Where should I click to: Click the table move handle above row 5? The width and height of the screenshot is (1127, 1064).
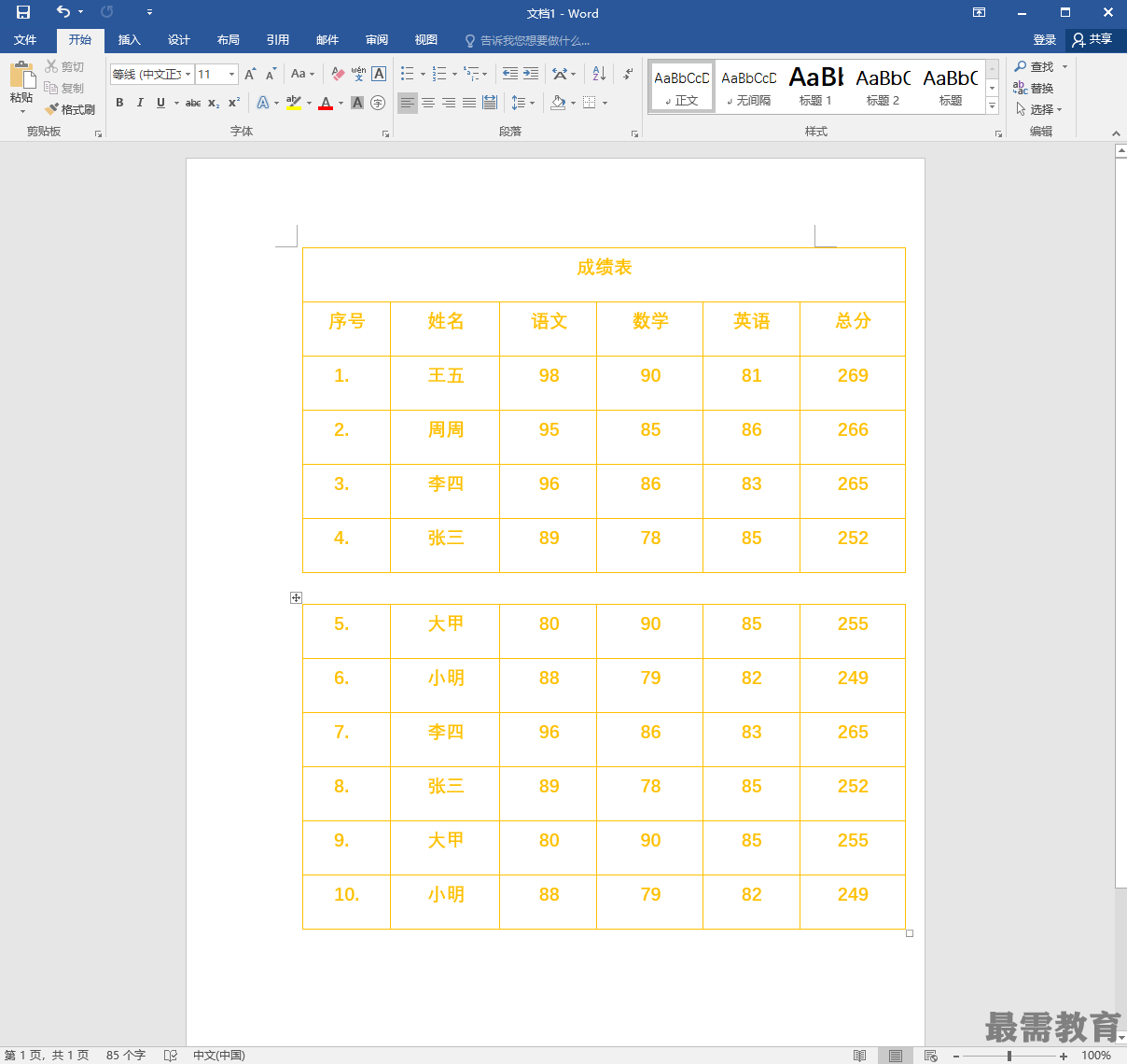pos(296,597)
